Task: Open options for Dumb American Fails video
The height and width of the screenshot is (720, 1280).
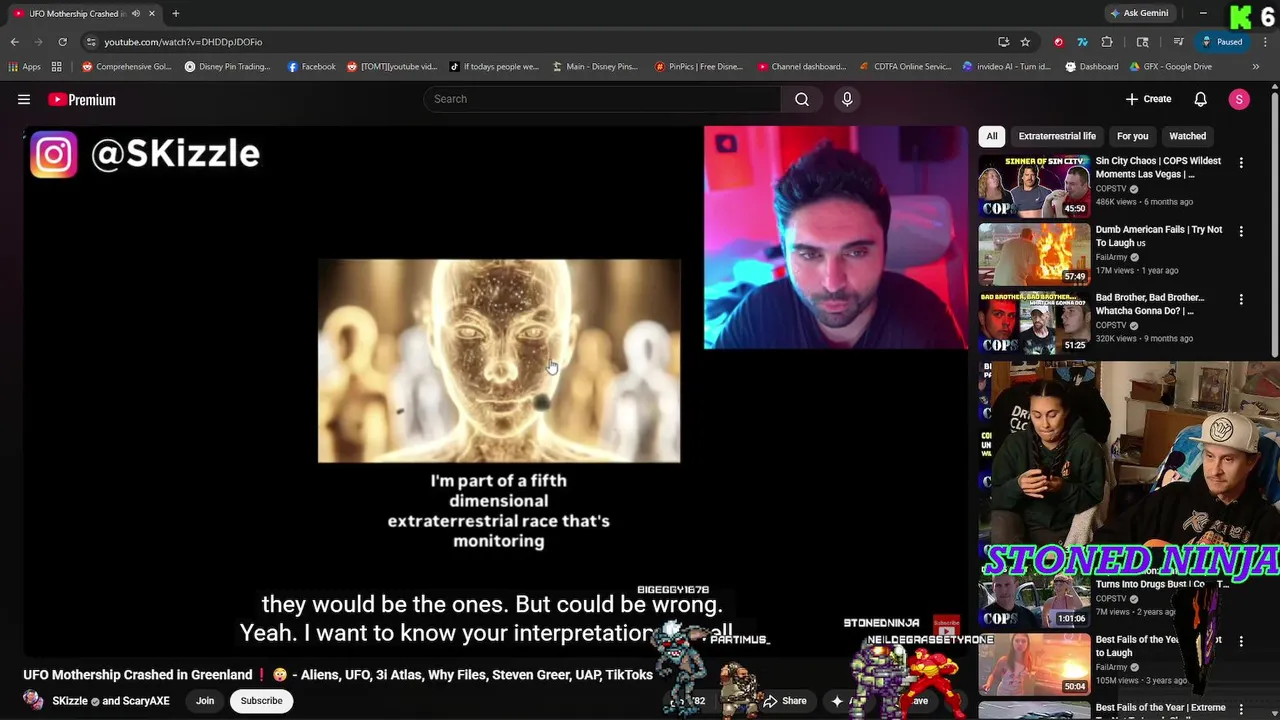Action: click(x=1241, y=231)
